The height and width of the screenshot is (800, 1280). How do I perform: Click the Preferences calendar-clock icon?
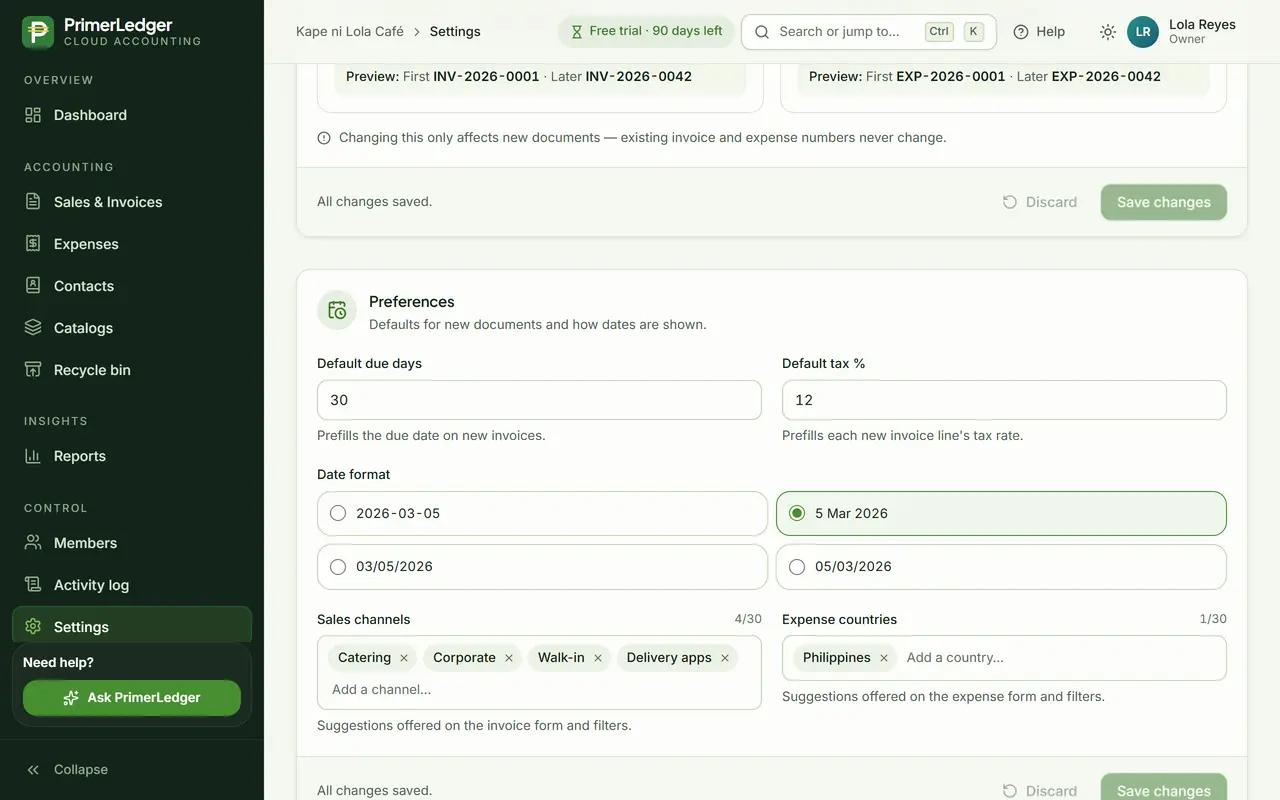(x=337, y=310)
